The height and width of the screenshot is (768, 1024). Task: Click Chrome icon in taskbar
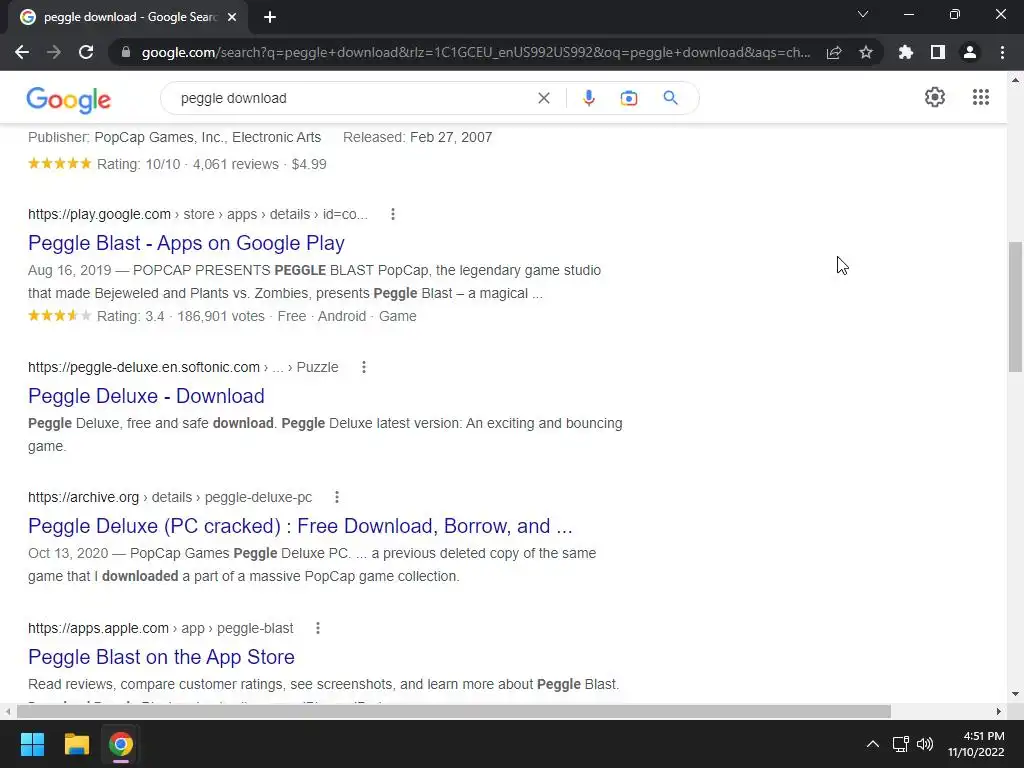[x=121, y=744]
